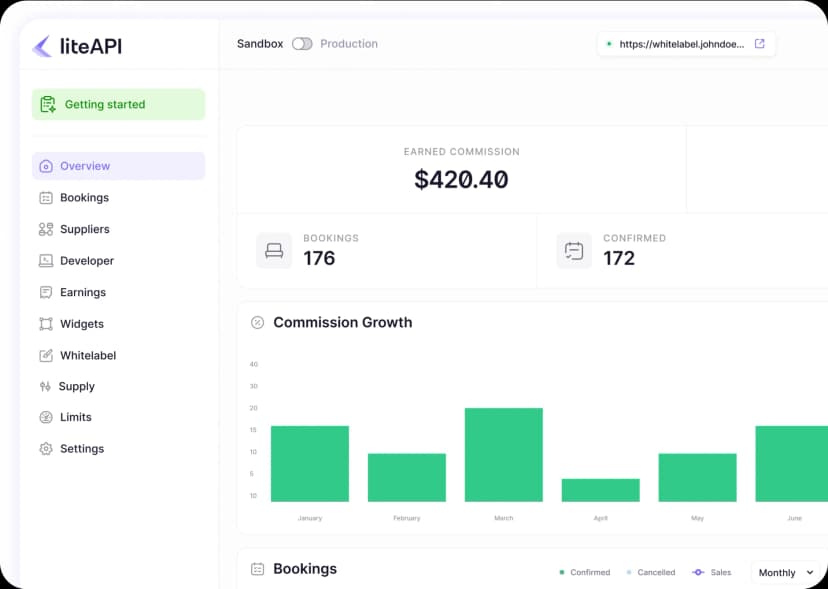The height and width of the screenshot is (589, 828).
Task: Toggle the Sales legend series
Action: click(x=711, y=573)
